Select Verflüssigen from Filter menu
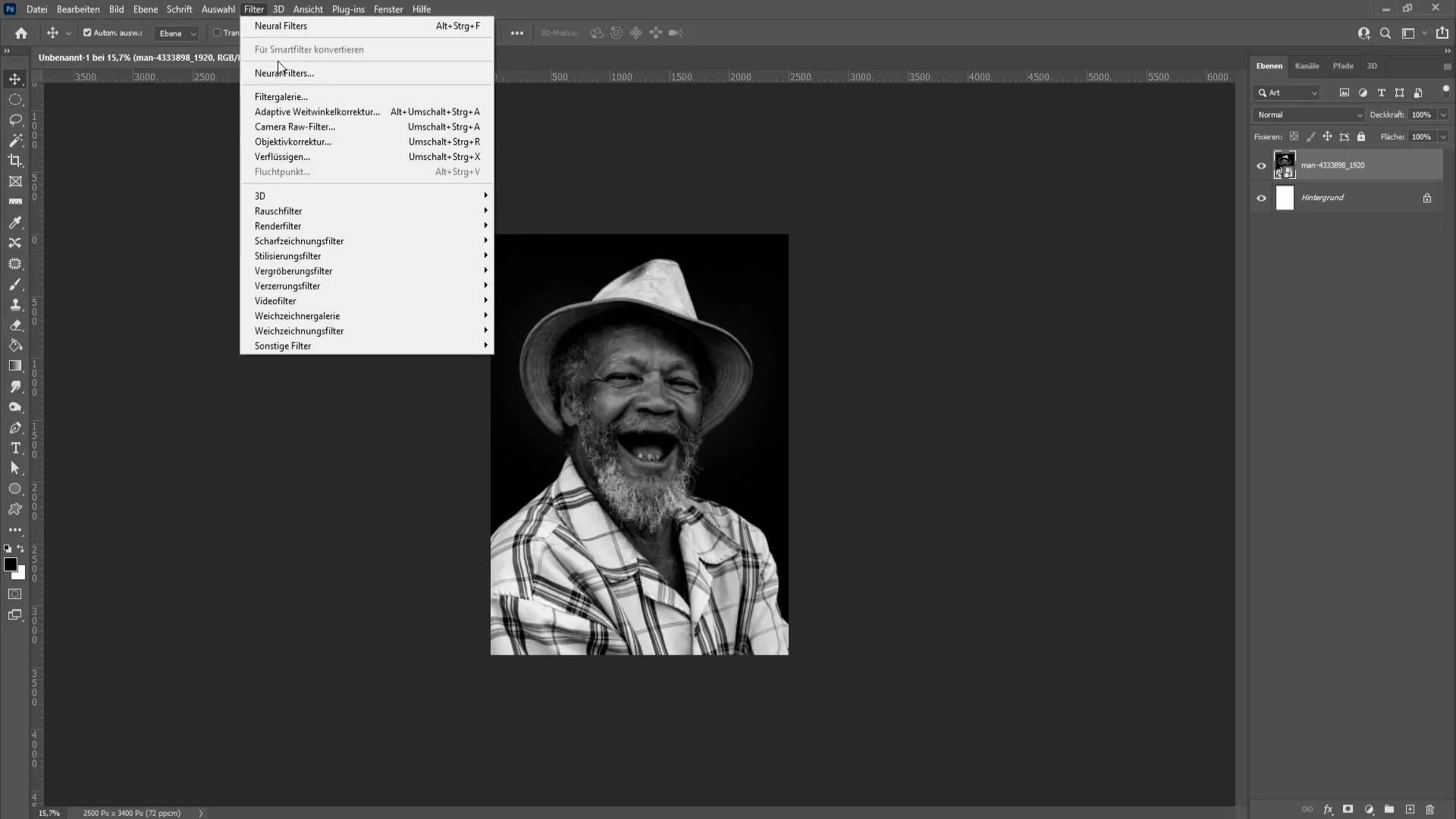1456x819 pixels. click(x=283, y=157)
